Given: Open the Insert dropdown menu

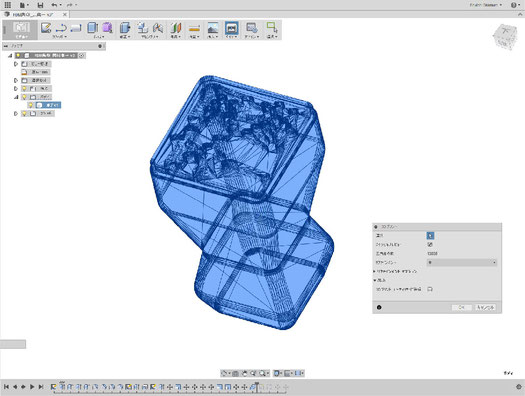Looking at the screenshot, I should [x=213, y=36].
